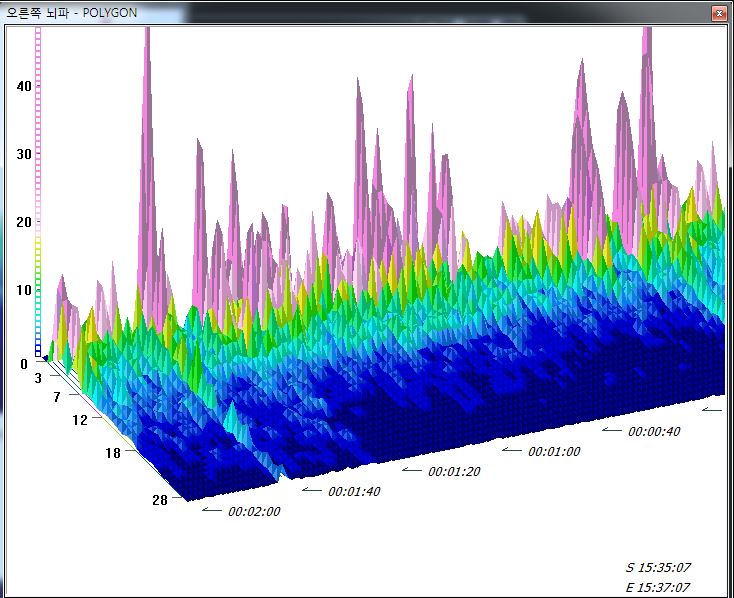
Task: Click the arrow left of 00:02:00
Action: tap(211, 510)
